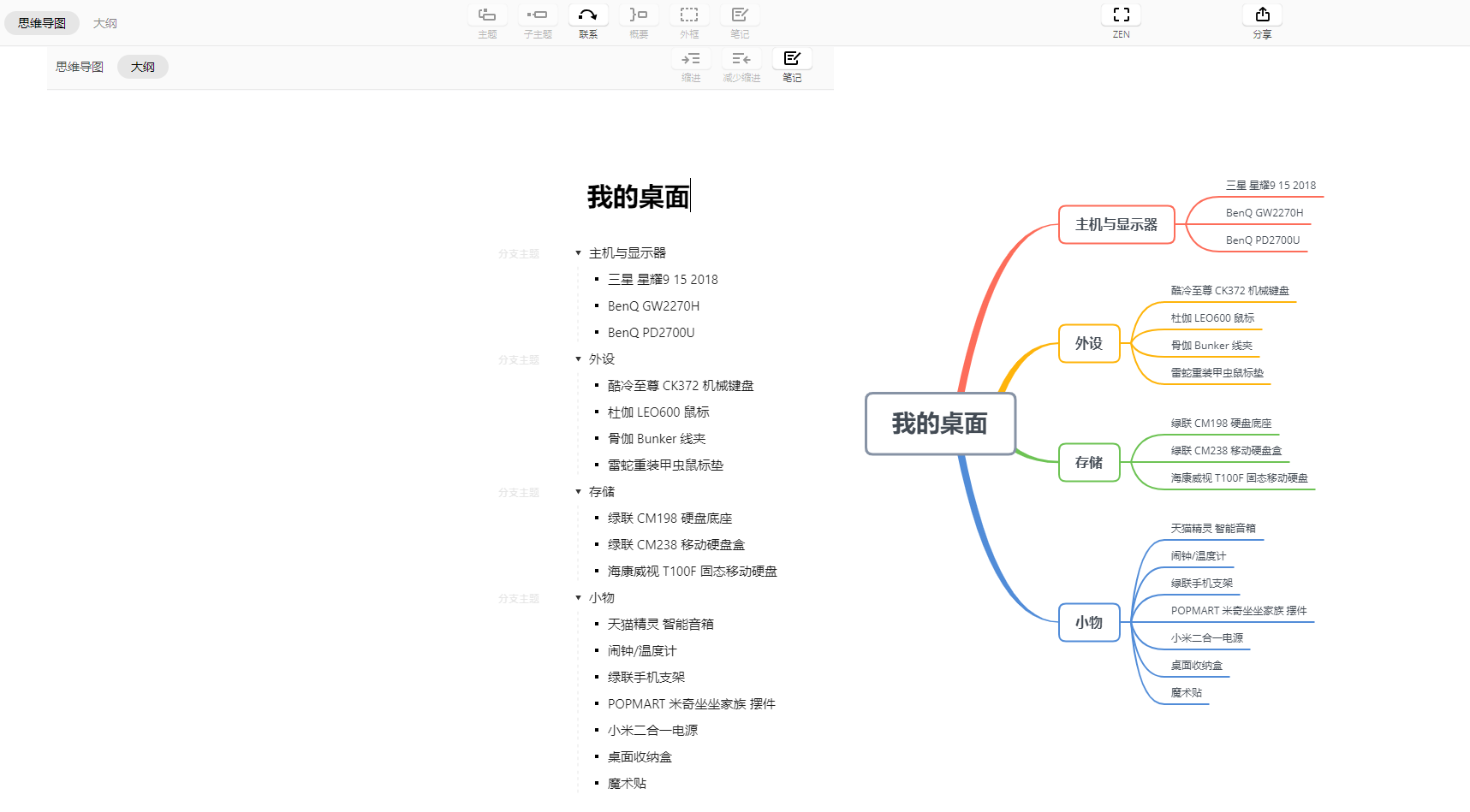
Task: Click the Topic (主题) icon in top toolbar
Action: click(487, 15)
